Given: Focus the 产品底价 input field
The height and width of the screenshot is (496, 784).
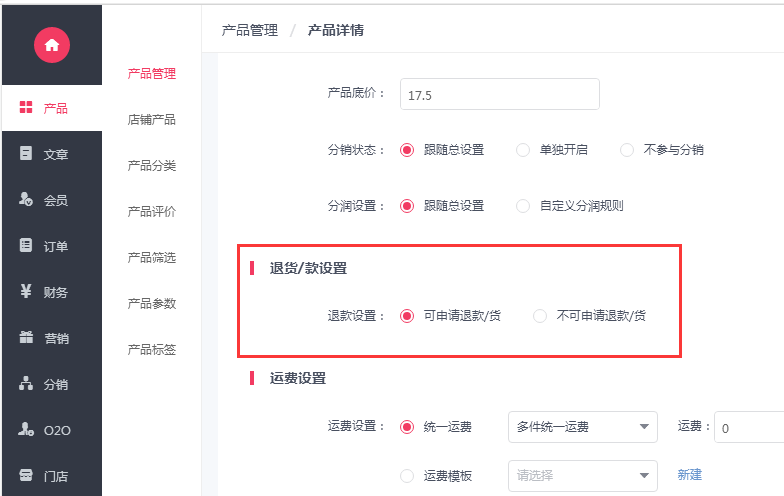Looking at the screenshot, I should [500, 94].
